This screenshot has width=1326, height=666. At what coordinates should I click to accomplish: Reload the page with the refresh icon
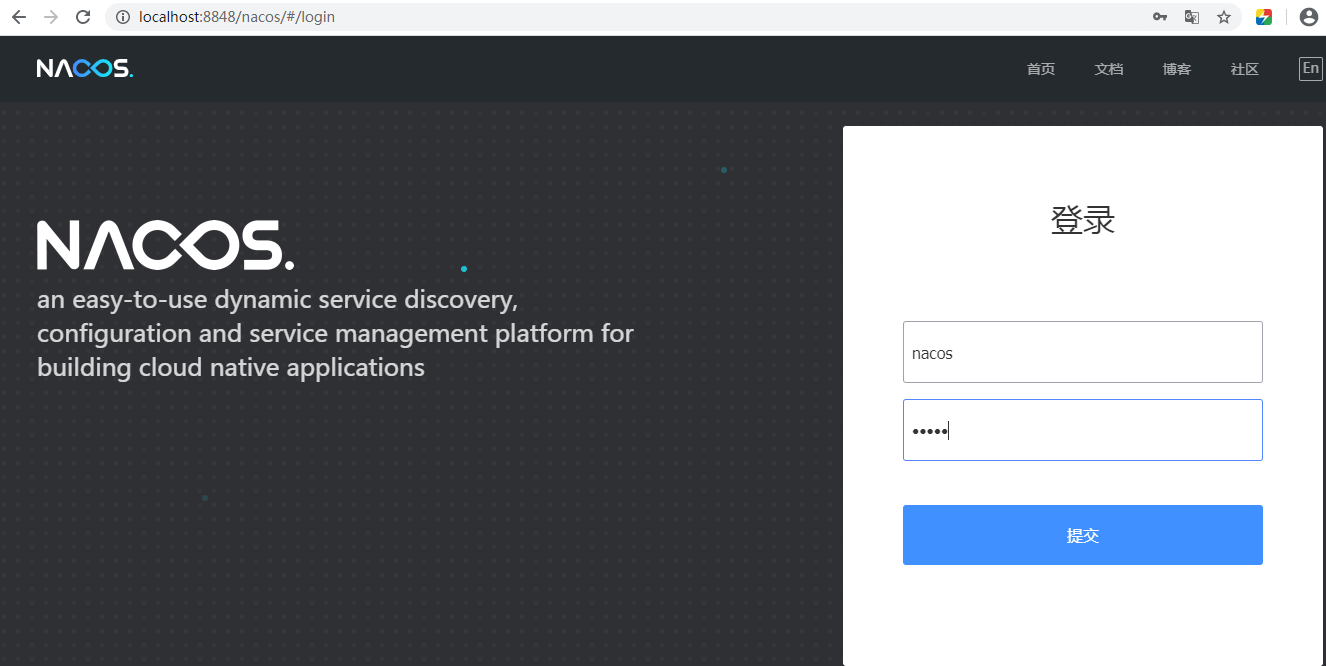click(83, 17)
